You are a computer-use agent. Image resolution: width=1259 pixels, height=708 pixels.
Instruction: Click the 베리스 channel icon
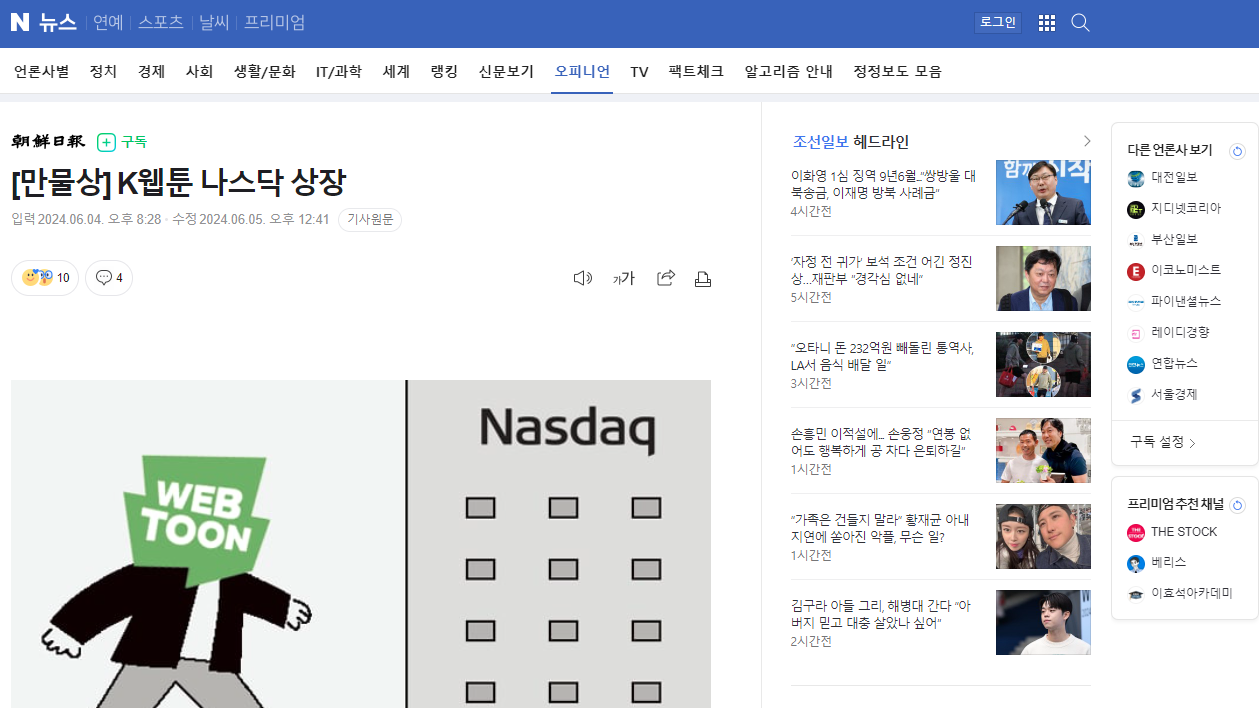point(1136,564)
